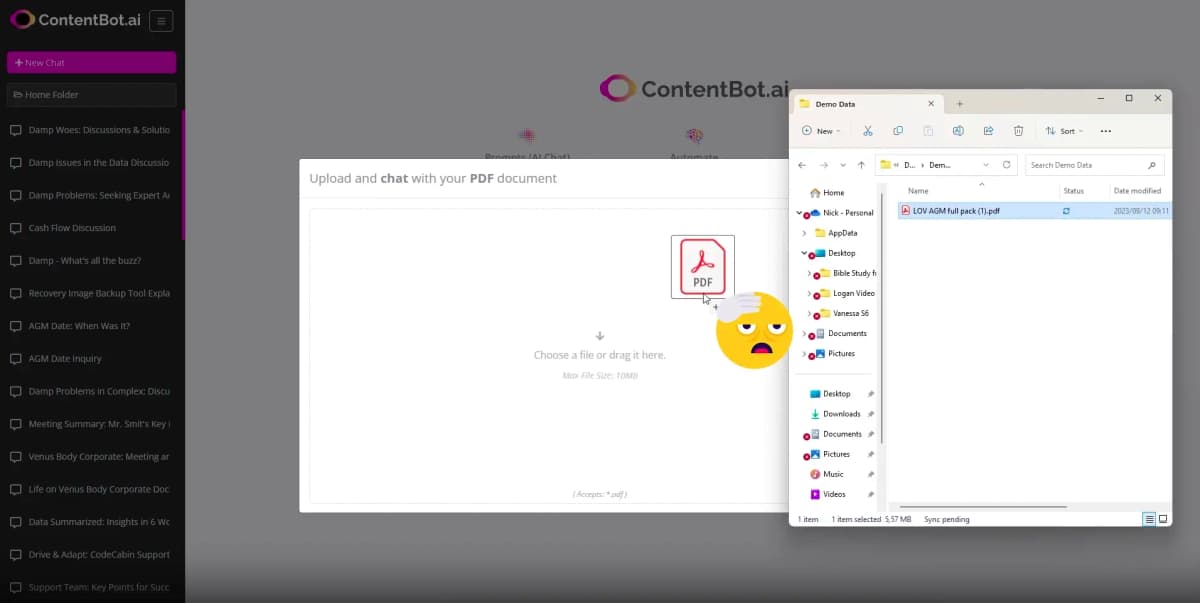Close the Demo Data Explorer tab
This screenshot has width=1200, height=603.
(931, 104)
